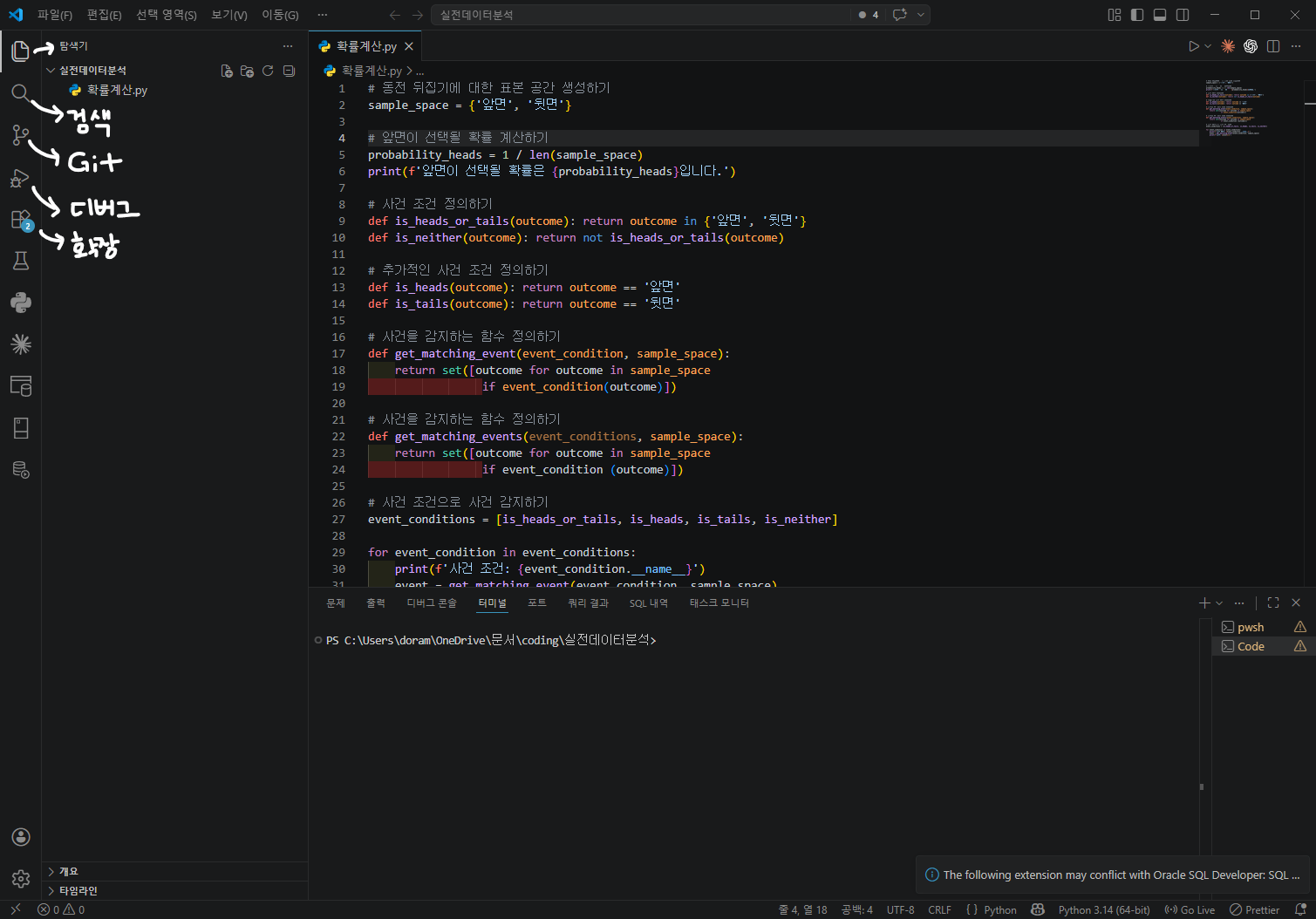1316x919 pixels.
Task: Open the 이동(G) menu
Action: [280, 15]
